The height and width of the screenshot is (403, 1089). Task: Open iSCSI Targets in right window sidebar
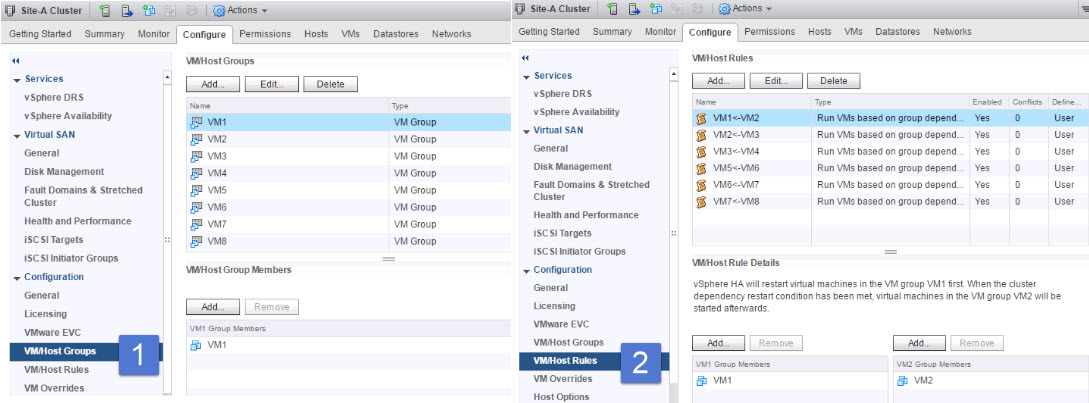coord(563,233)
